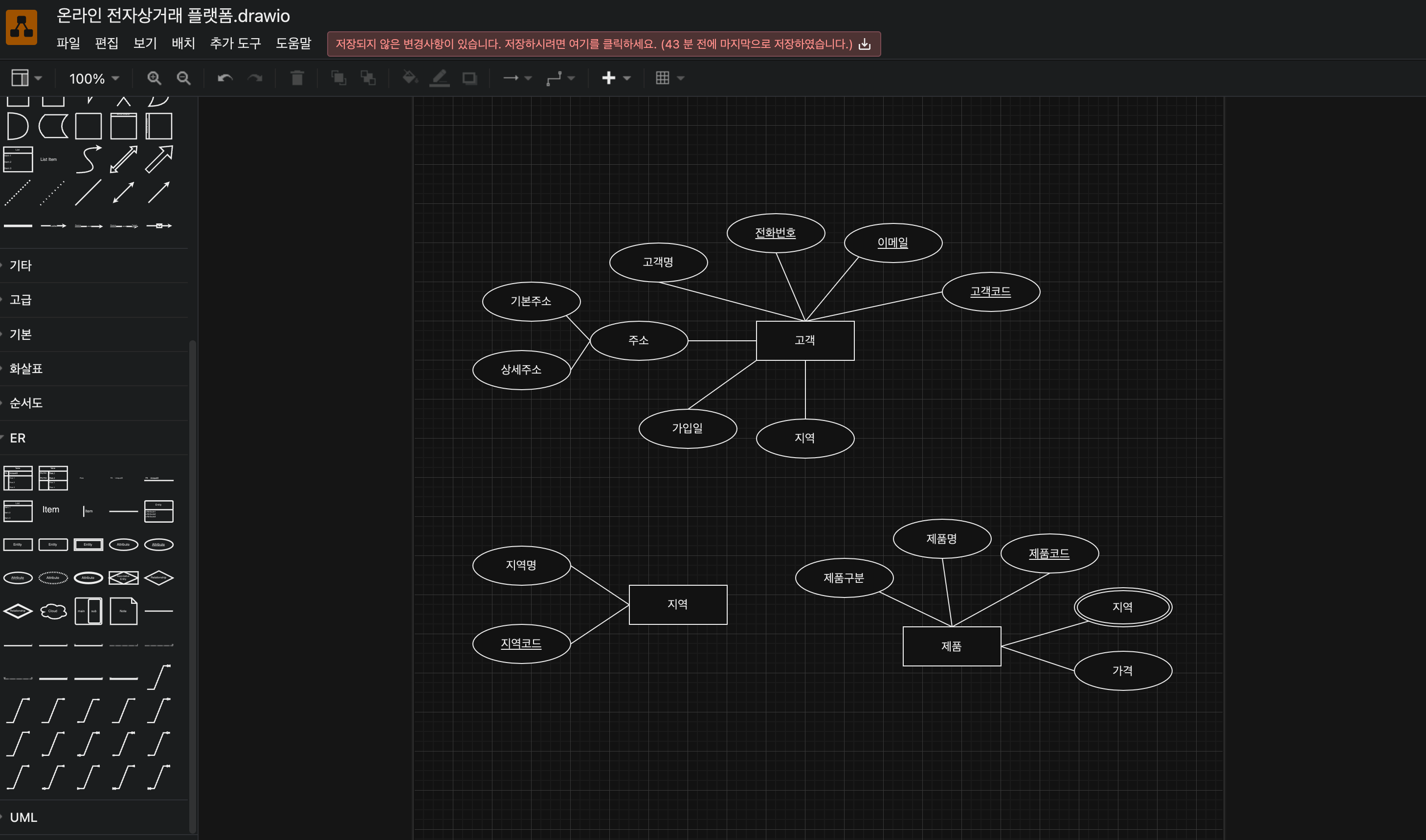Select the 가입일 attribute ellipse

(688, 428)
